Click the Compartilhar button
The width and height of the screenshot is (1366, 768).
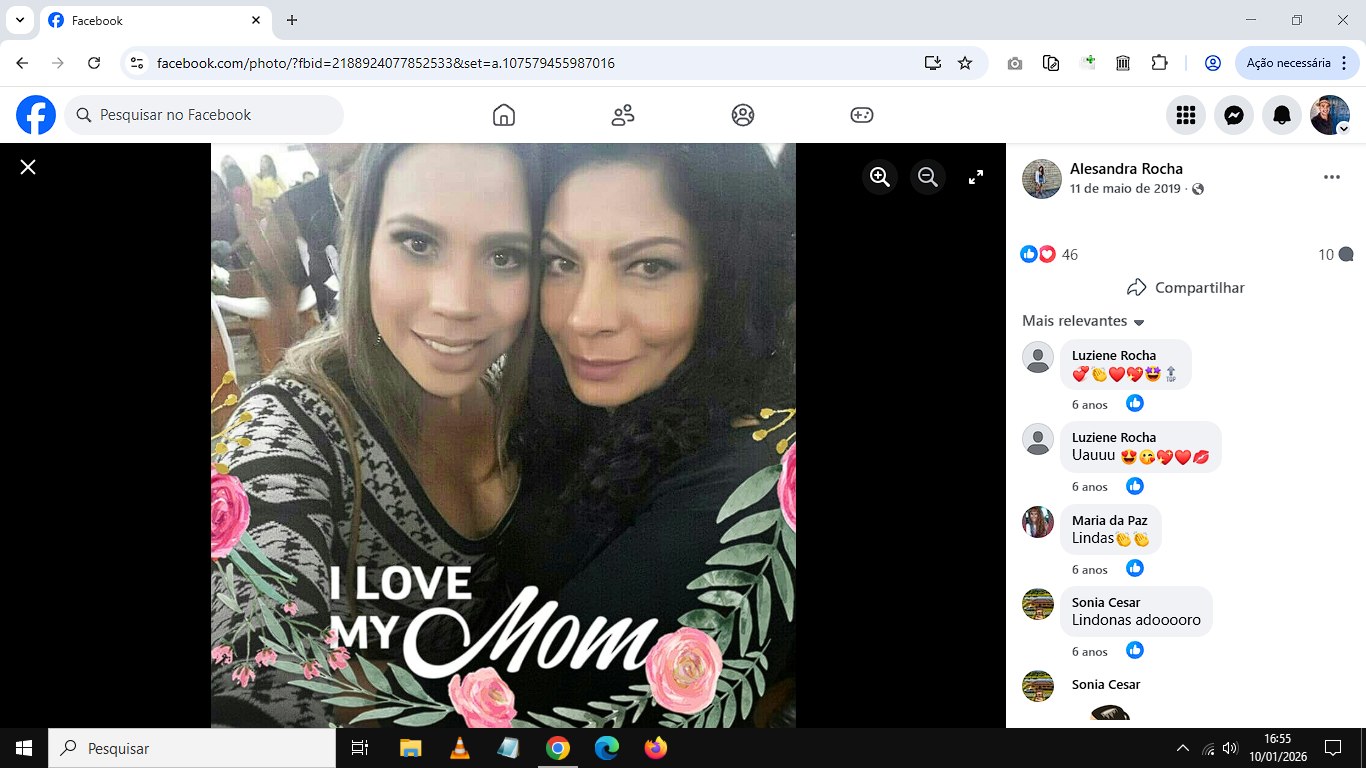(x=1186, y=287)
